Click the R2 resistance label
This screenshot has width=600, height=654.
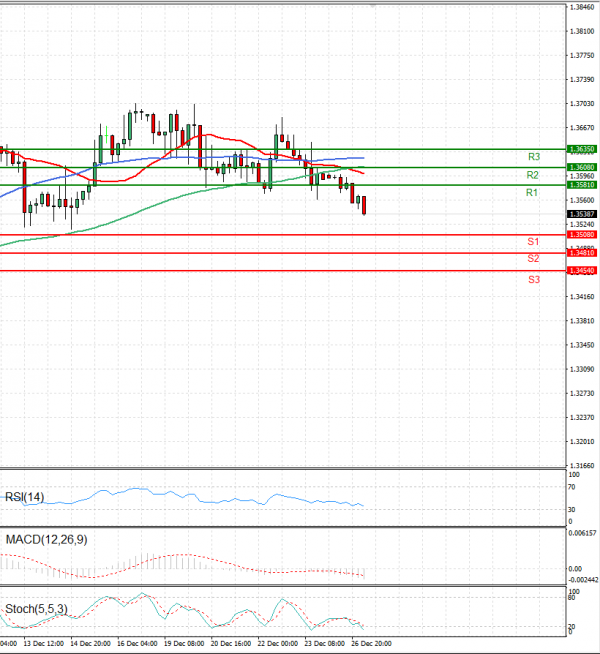532,175
